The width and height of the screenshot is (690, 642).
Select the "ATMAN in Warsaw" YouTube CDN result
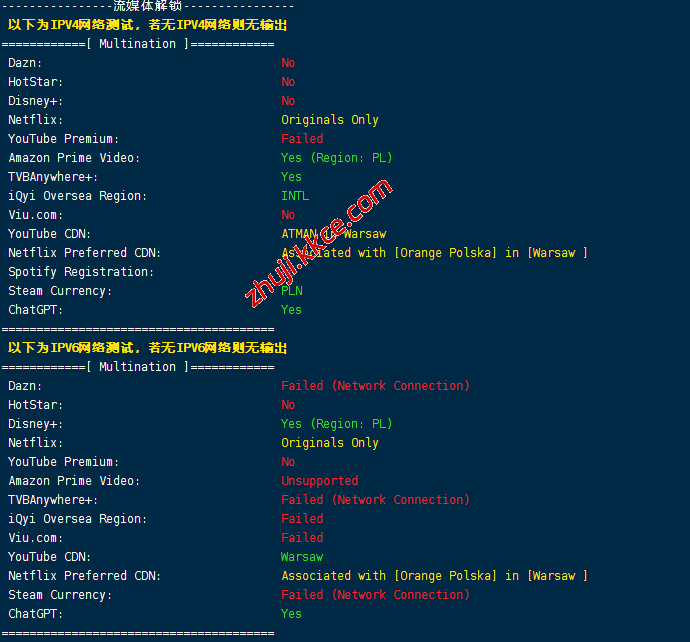[x=333, y=234]
